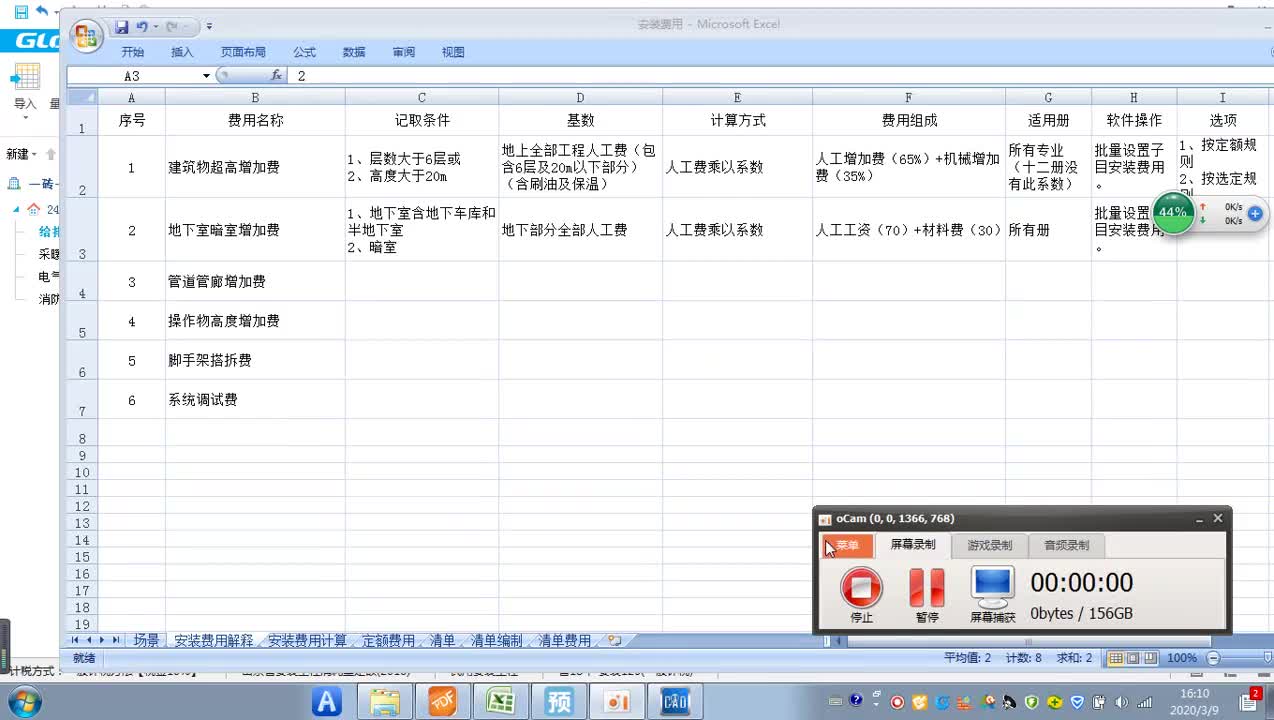
Task: Switch to Page Layout view in status bar
Action: coord(1133,658)
